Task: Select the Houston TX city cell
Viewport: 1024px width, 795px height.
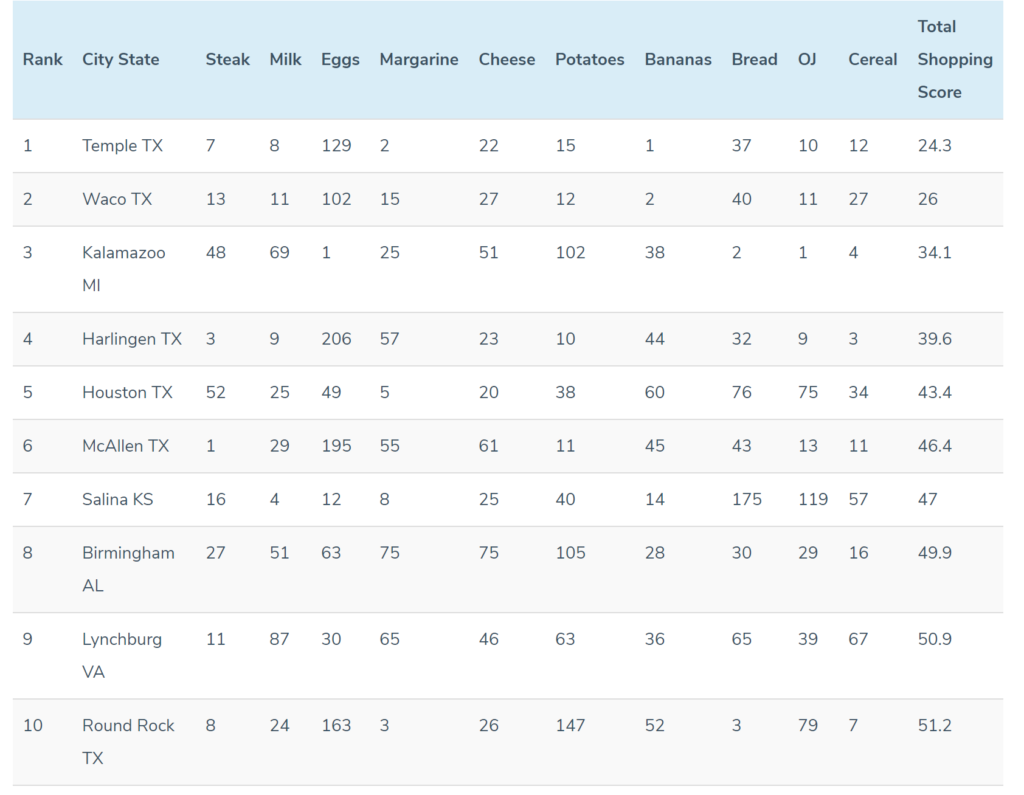Action: 127,393
